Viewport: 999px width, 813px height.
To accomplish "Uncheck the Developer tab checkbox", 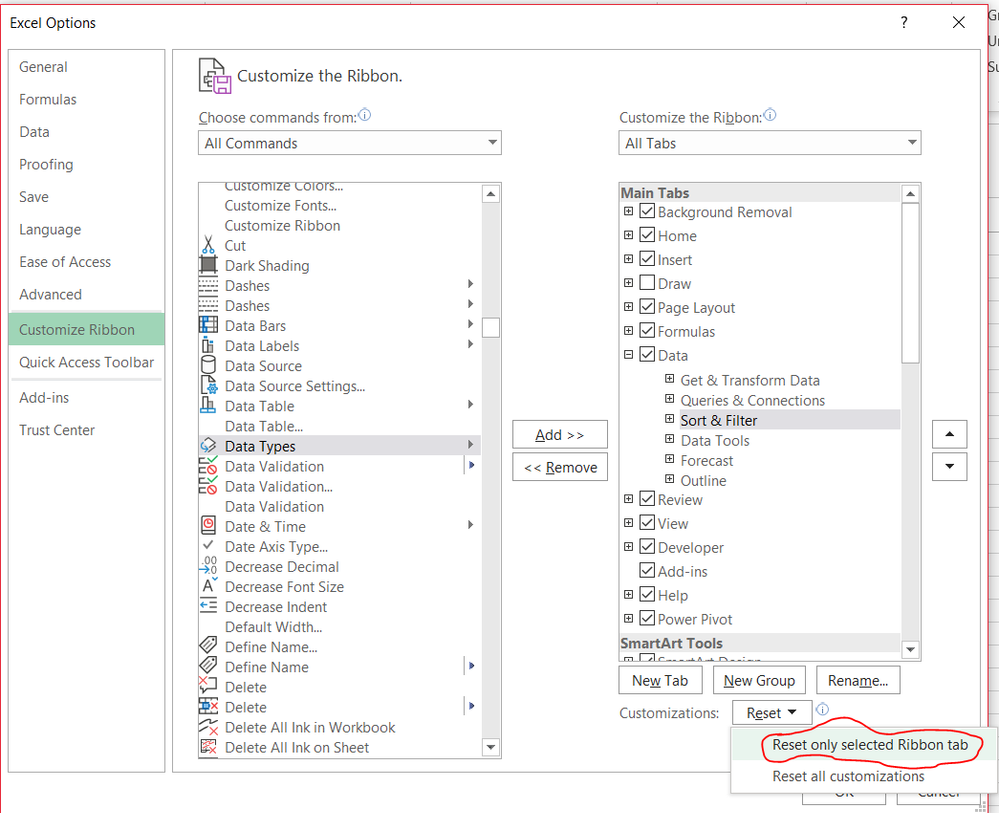I will coord(647,547).
